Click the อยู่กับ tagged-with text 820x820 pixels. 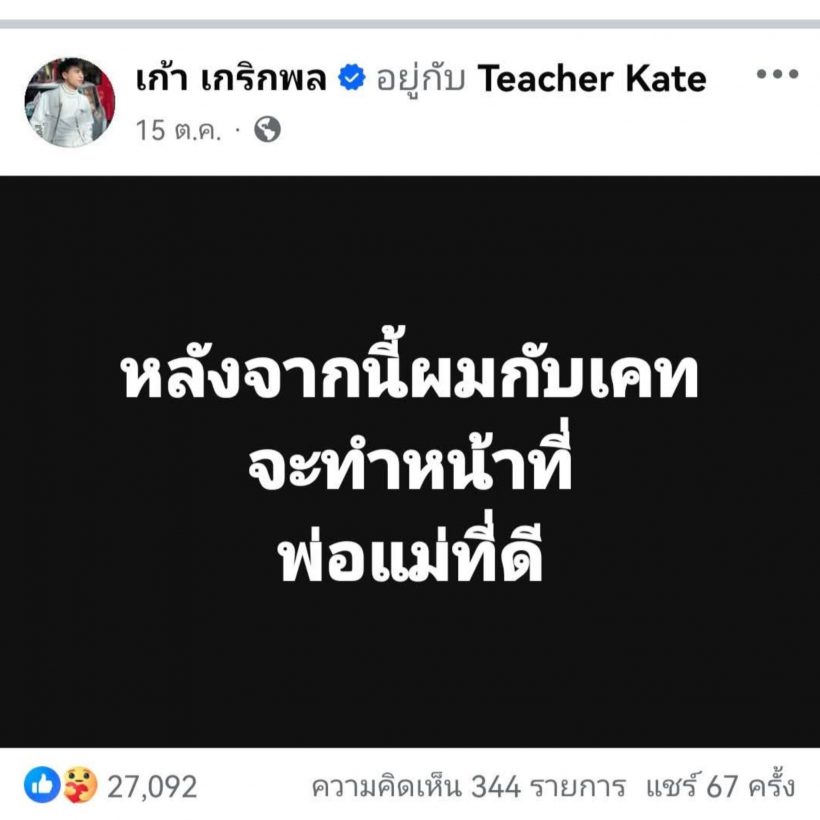pos(420,79)
